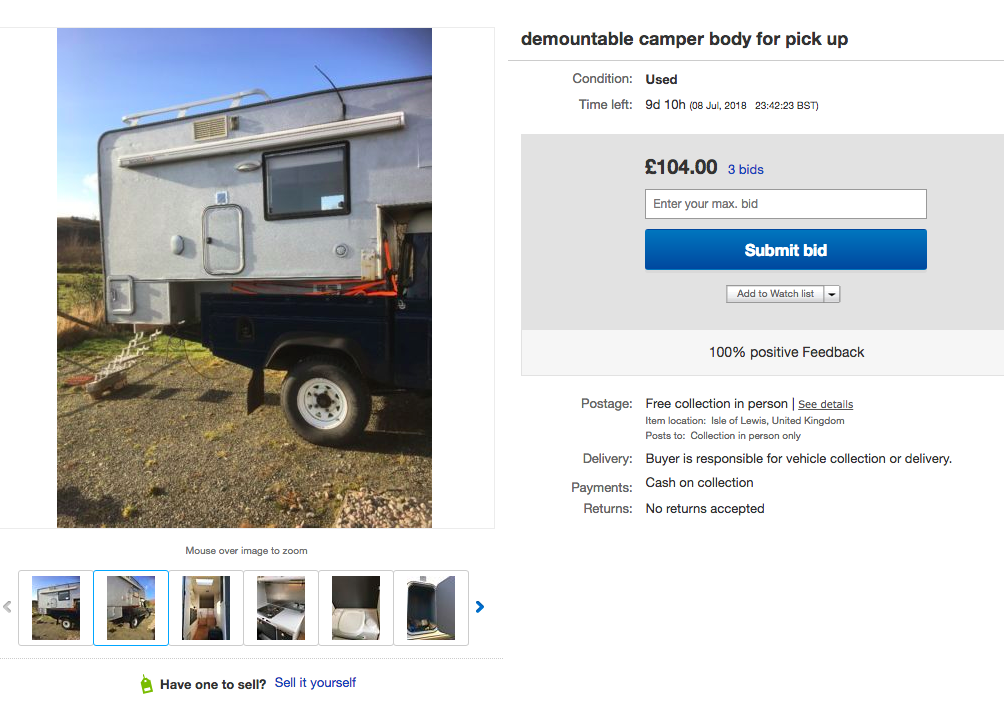Submit bid with the blue button
This screenshot has height=707, width=1004.
click(785, 250)
